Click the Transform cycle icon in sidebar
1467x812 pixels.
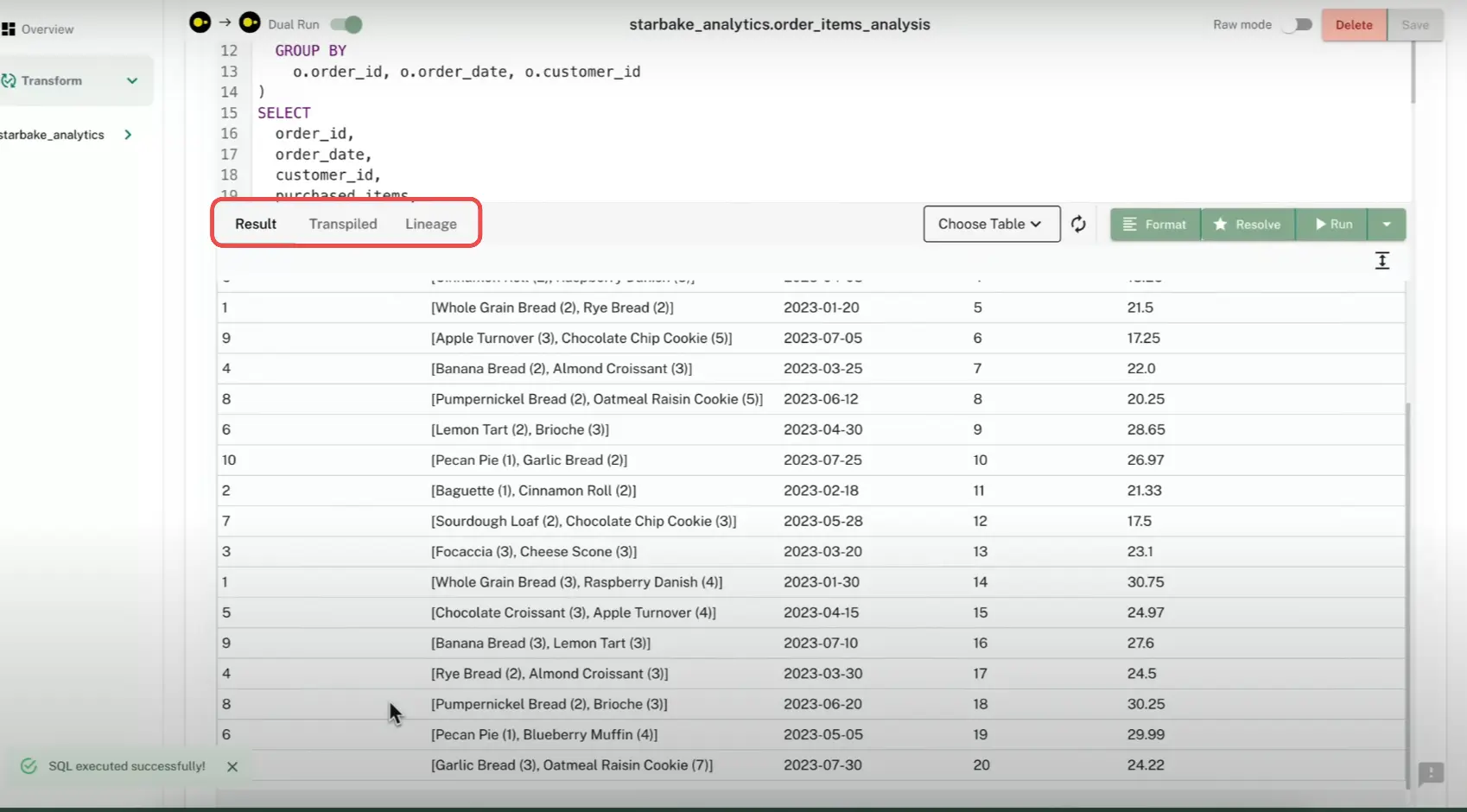click(9, 81)
